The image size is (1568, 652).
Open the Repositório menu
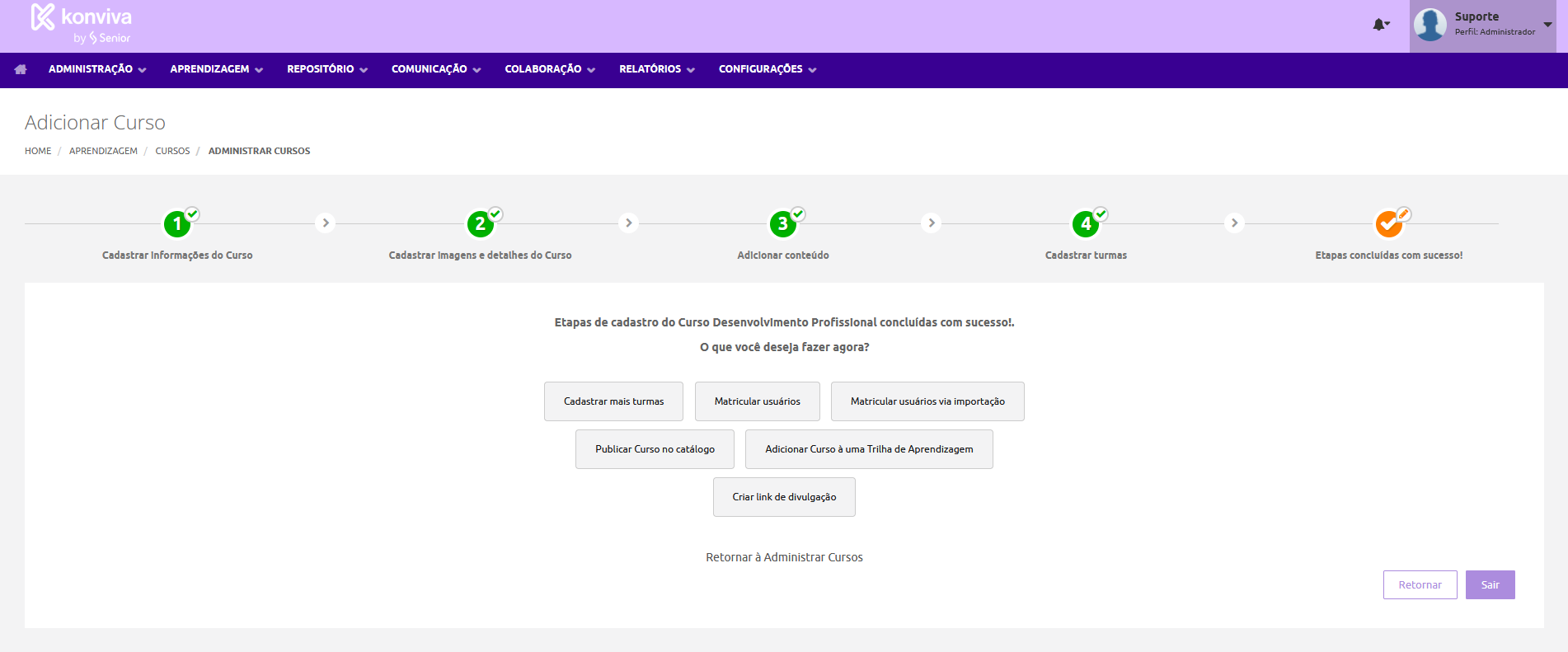pyautogui.click(x=326, y=69)
